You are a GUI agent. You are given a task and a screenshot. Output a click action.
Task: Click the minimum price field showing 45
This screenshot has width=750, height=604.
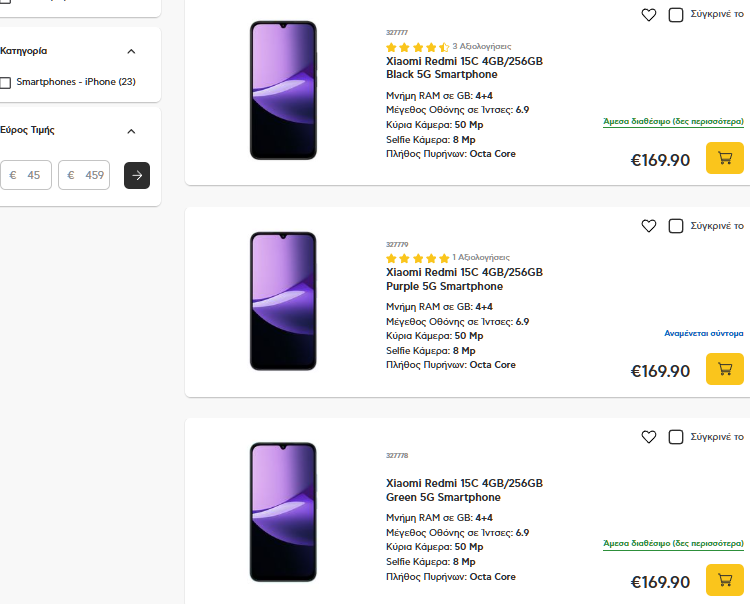point(27,175)
